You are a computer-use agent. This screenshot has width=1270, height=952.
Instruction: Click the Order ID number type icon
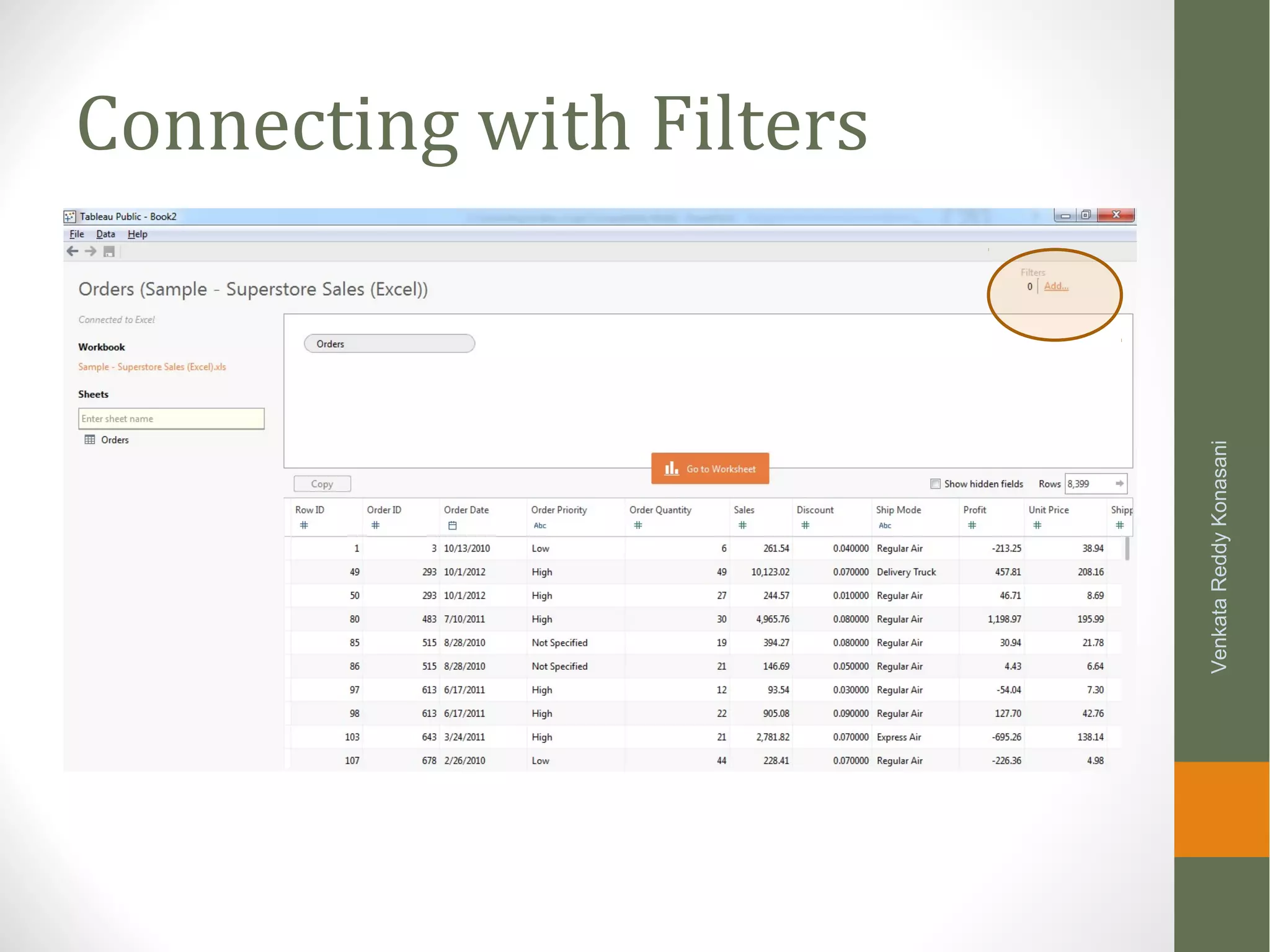[x=375, y=525]
